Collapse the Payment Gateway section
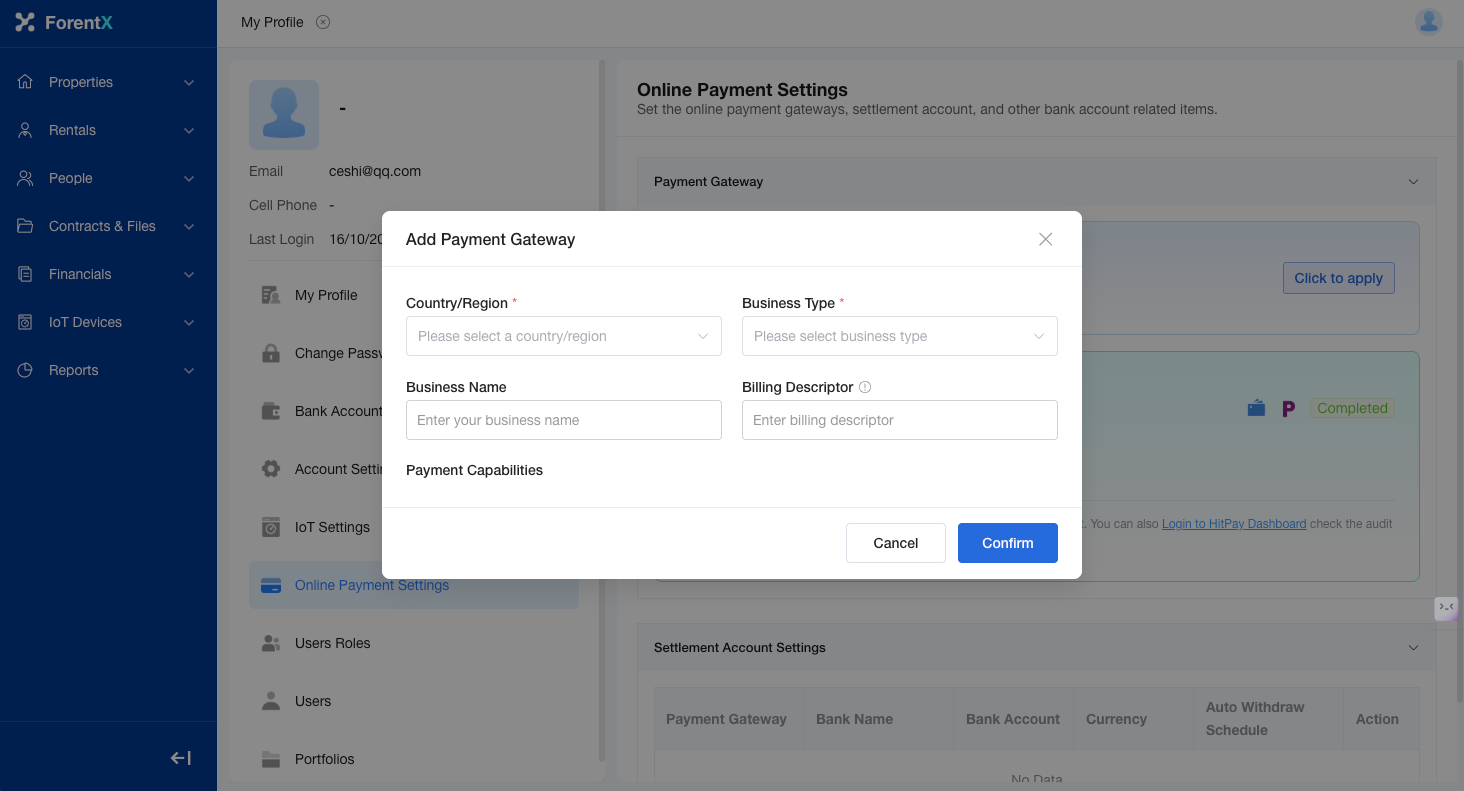Viewport: 1464px width, 791px height. (x=1413, y=182)
